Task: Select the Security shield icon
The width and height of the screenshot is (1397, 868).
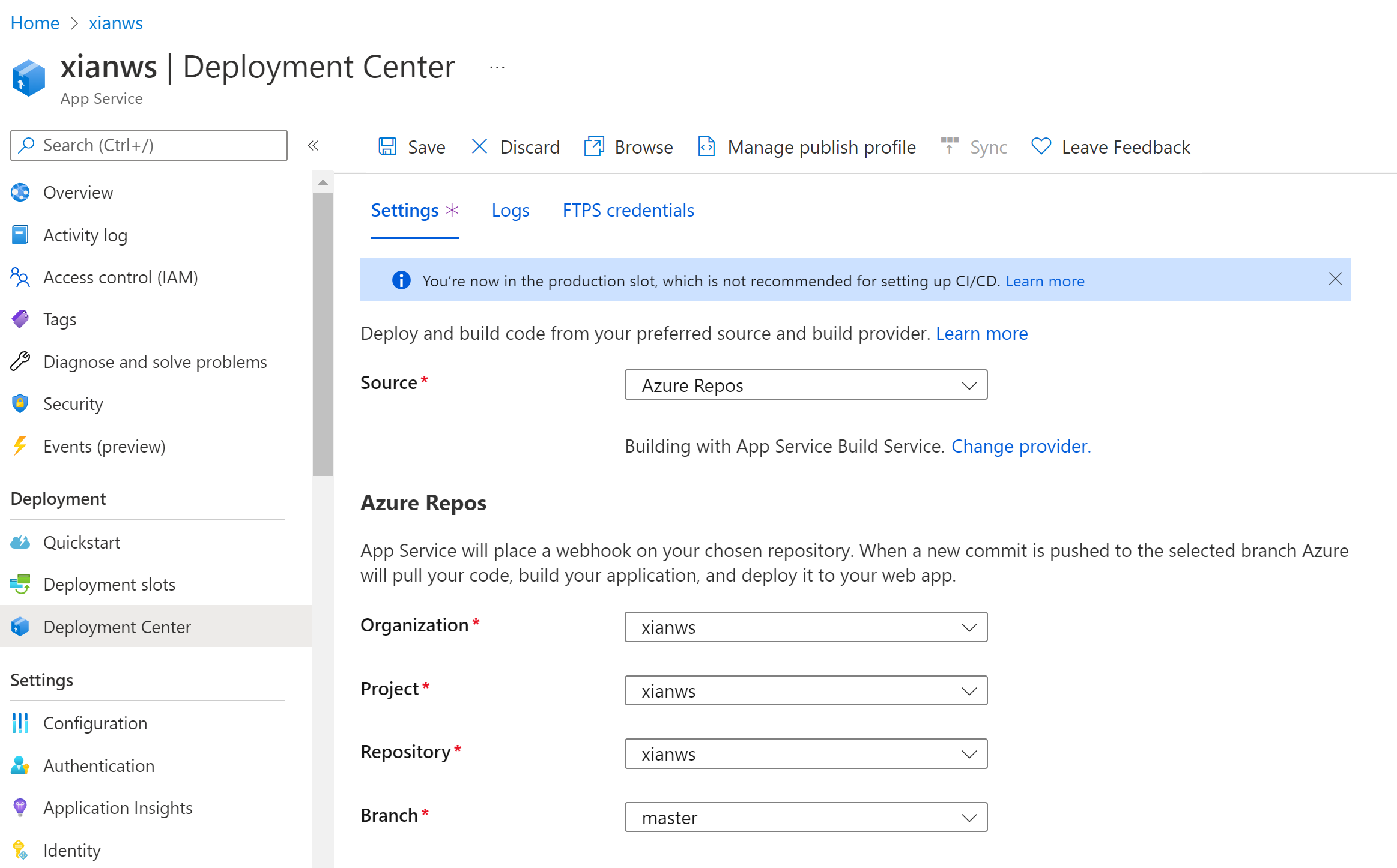Action: click(20, 403)
